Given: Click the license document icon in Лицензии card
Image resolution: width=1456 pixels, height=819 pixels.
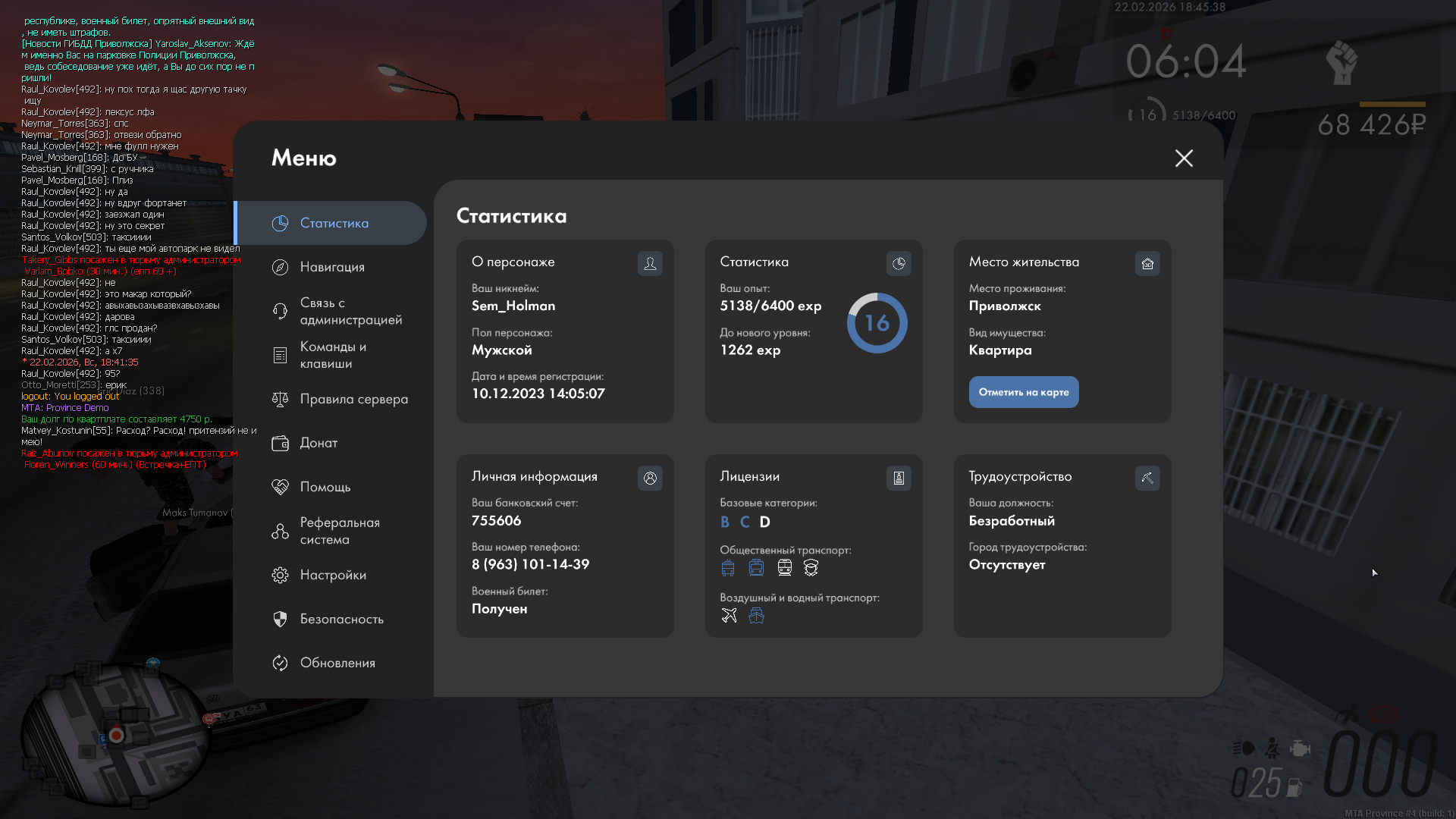Looking at the screenshot, I should click(899, 478).
